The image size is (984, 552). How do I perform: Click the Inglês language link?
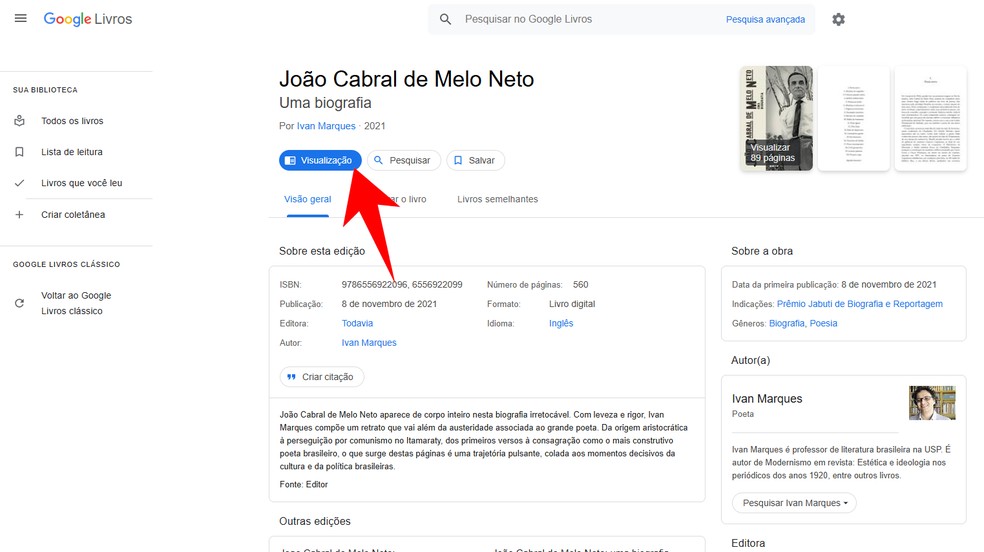pos(561,324)
